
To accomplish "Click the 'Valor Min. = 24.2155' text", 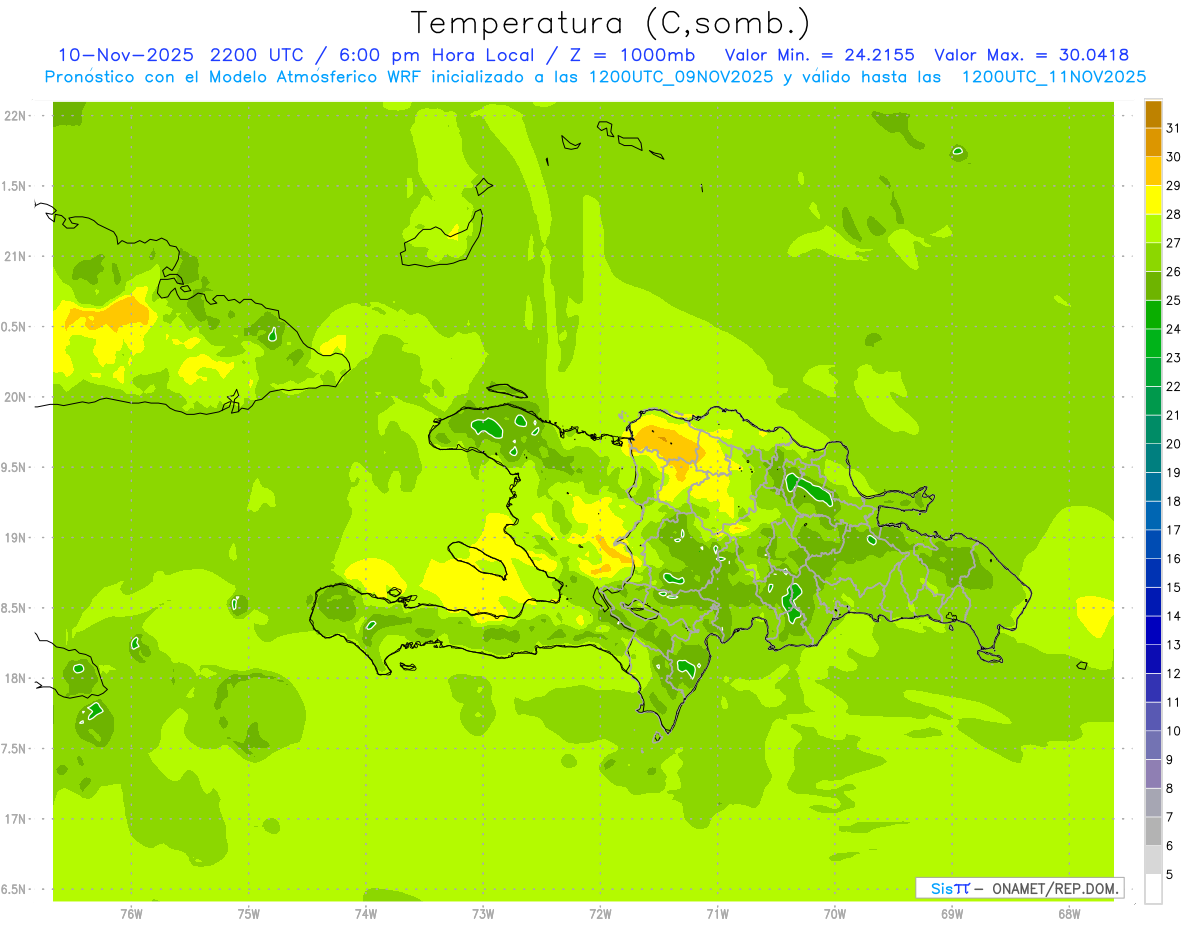I will pos(819,55).
